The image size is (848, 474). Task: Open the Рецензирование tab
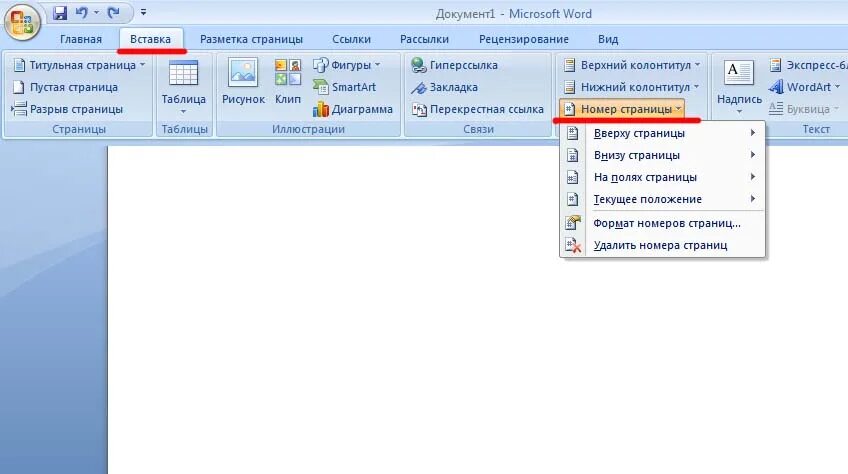click(524, 39)
